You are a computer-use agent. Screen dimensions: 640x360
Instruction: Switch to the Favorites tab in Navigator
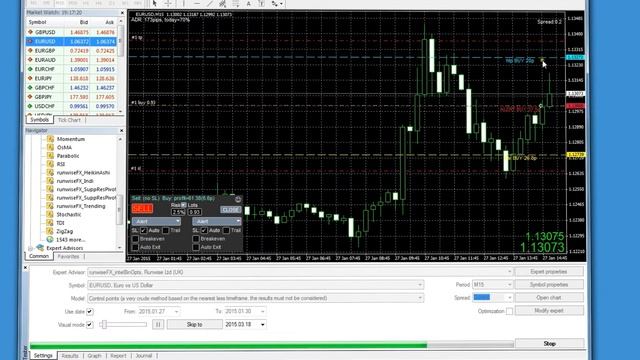(x=68, y=257)
